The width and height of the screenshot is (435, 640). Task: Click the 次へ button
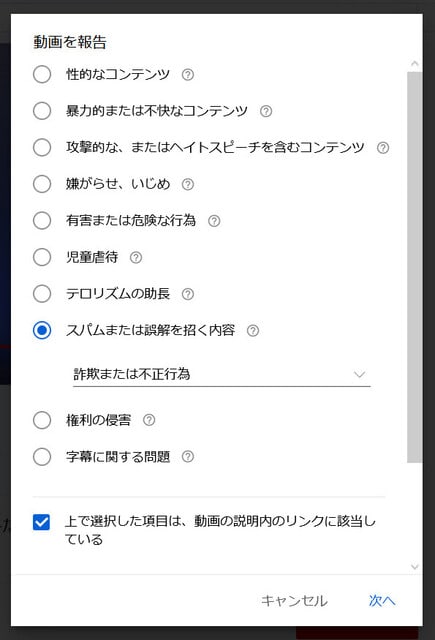382,601
